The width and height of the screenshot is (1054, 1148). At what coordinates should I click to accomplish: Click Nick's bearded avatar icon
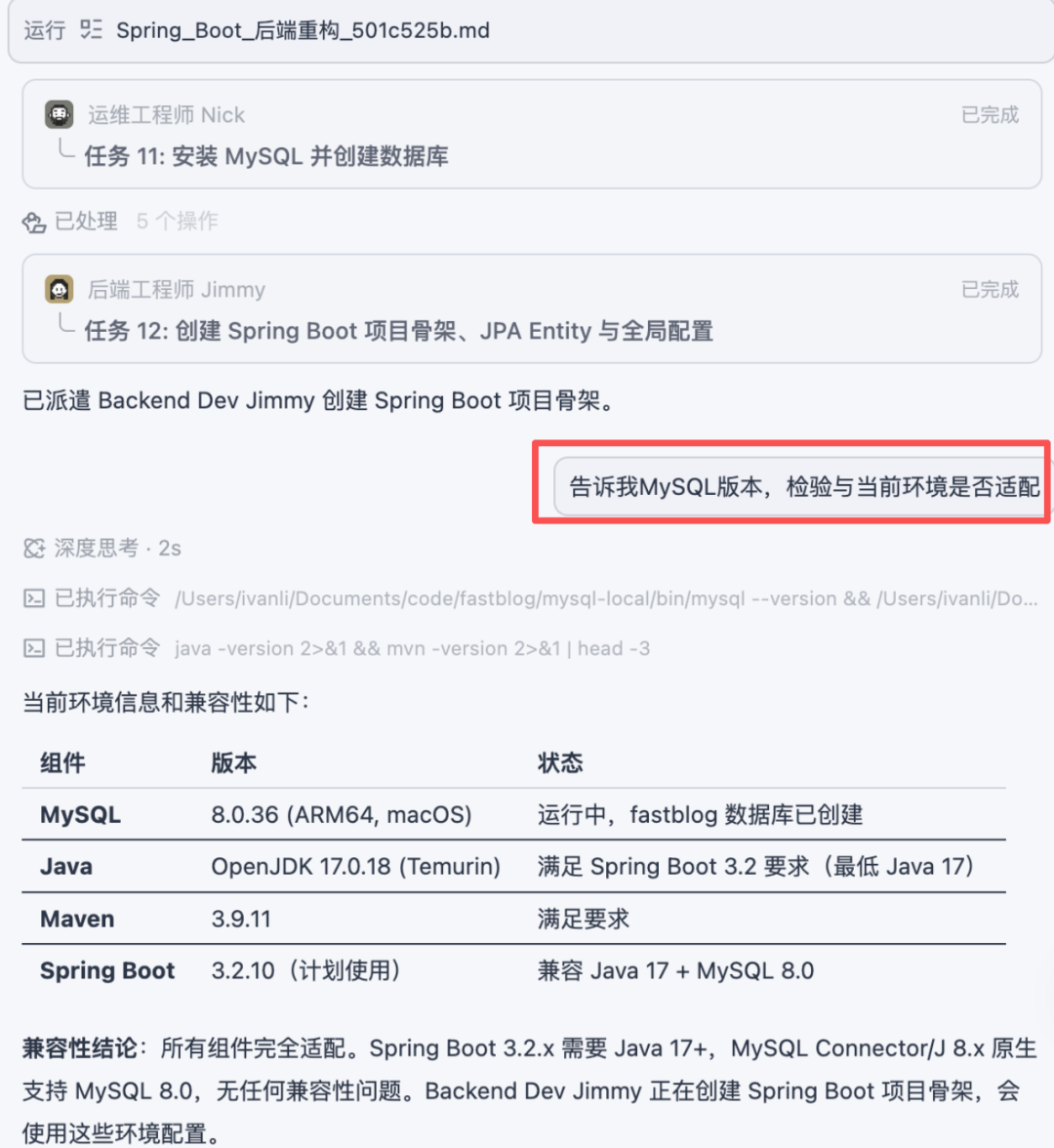coord(60,114)
